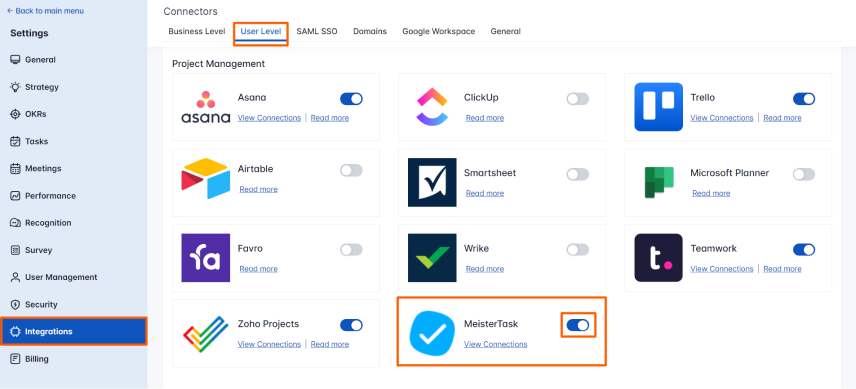The image size is (856, 389).
Task: Turn off the Zoho Projects toggle
Action: click(x=351, y=325)
